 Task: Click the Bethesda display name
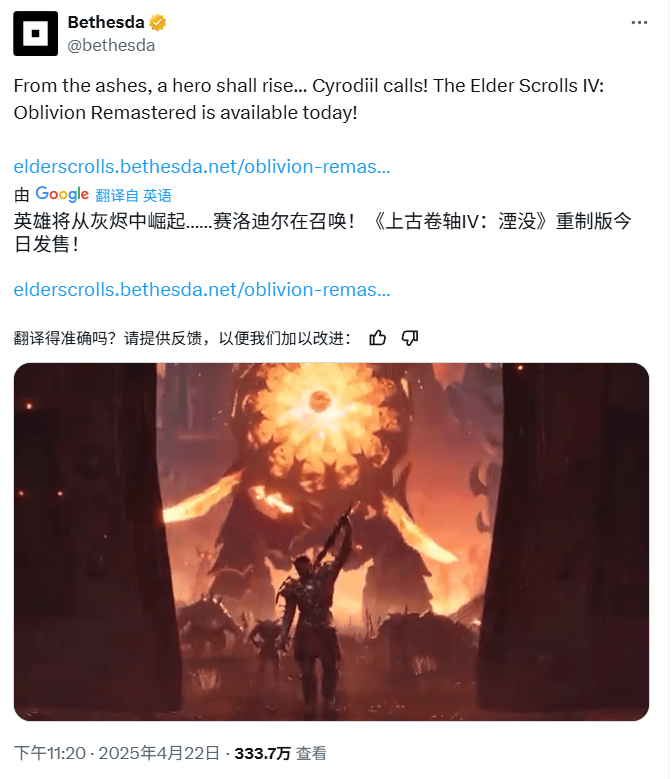106,22
